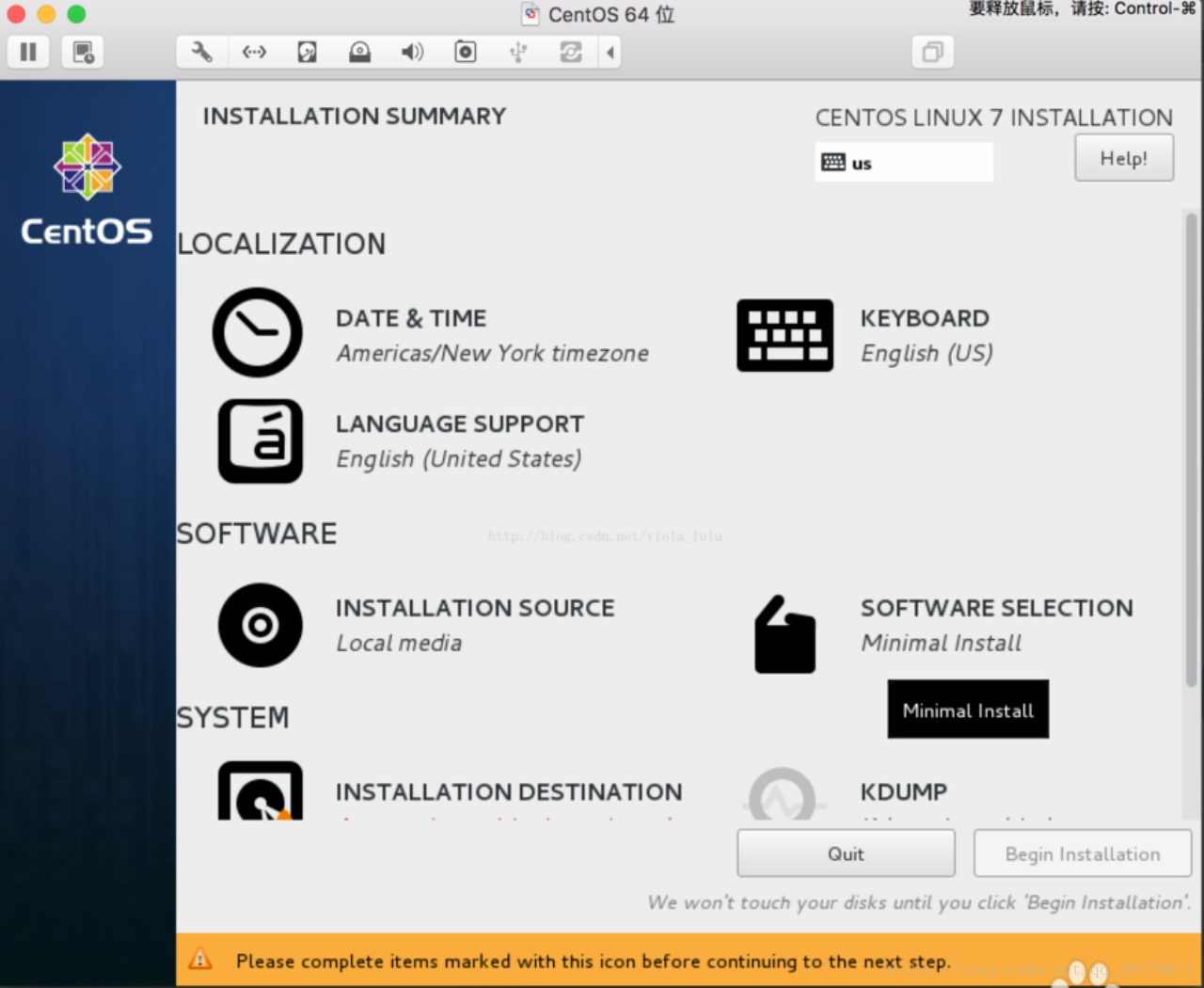Click Begin Installation button
Image resolution: width=1204 pixels, height=988 pixels.
point(1083,853)
